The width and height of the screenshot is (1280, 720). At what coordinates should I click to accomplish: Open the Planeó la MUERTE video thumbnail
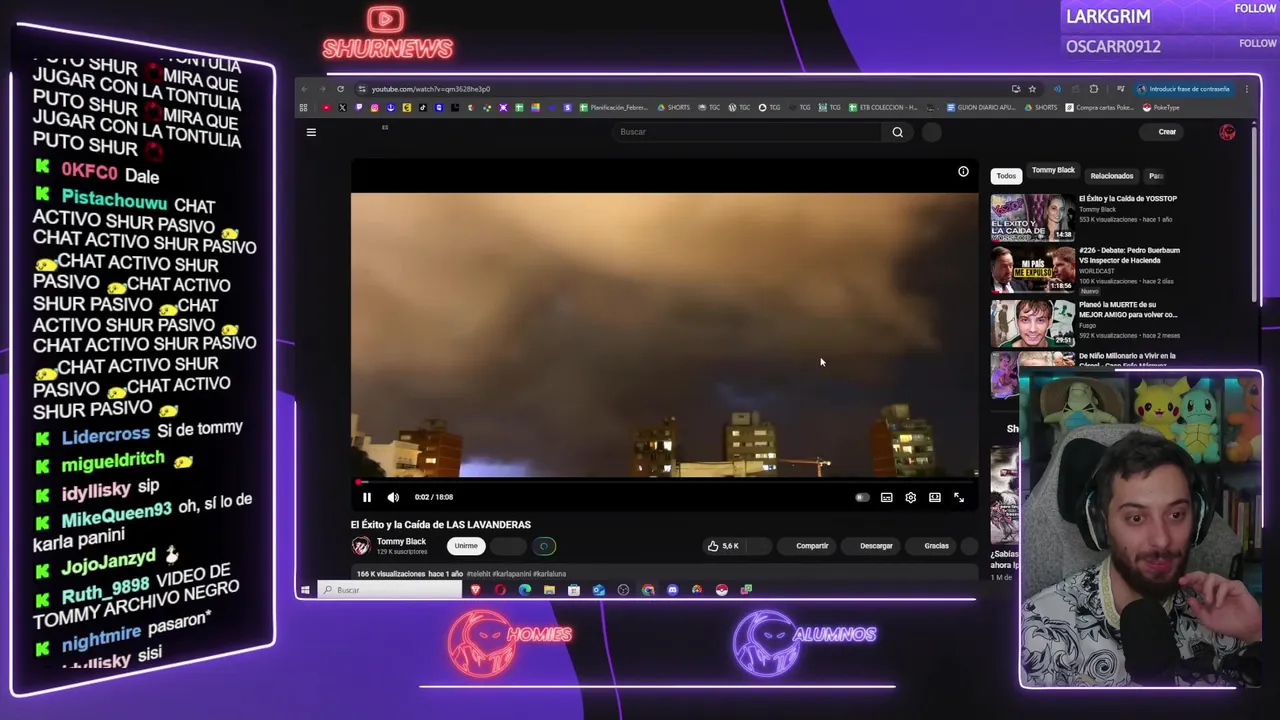click(x=1033, y=323)
